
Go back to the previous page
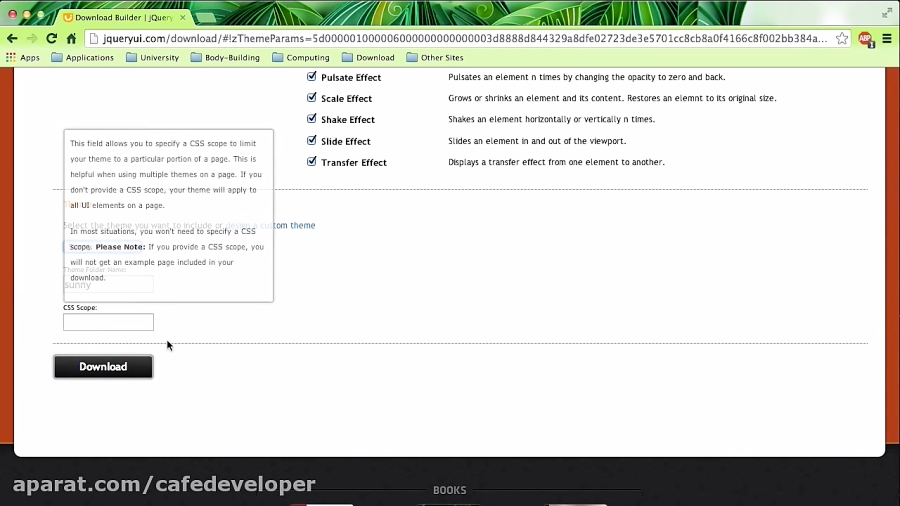tap(12, 38)
